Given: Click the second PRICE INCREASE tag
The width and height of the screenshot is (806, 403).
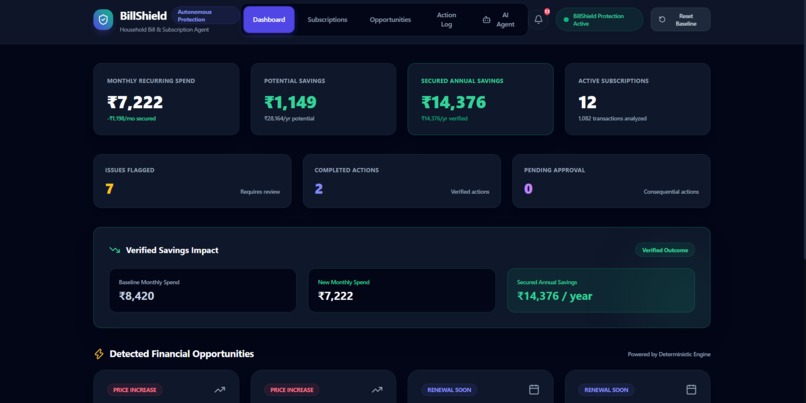Looking at the screenshot, I should pyautogui.click(x=291, y=390).
